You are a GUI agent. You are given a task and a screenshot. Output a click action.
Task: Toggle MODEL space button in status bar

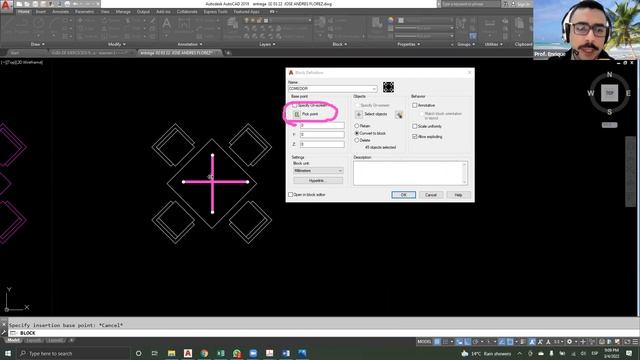pyautogui.click(x=424, y=342)
